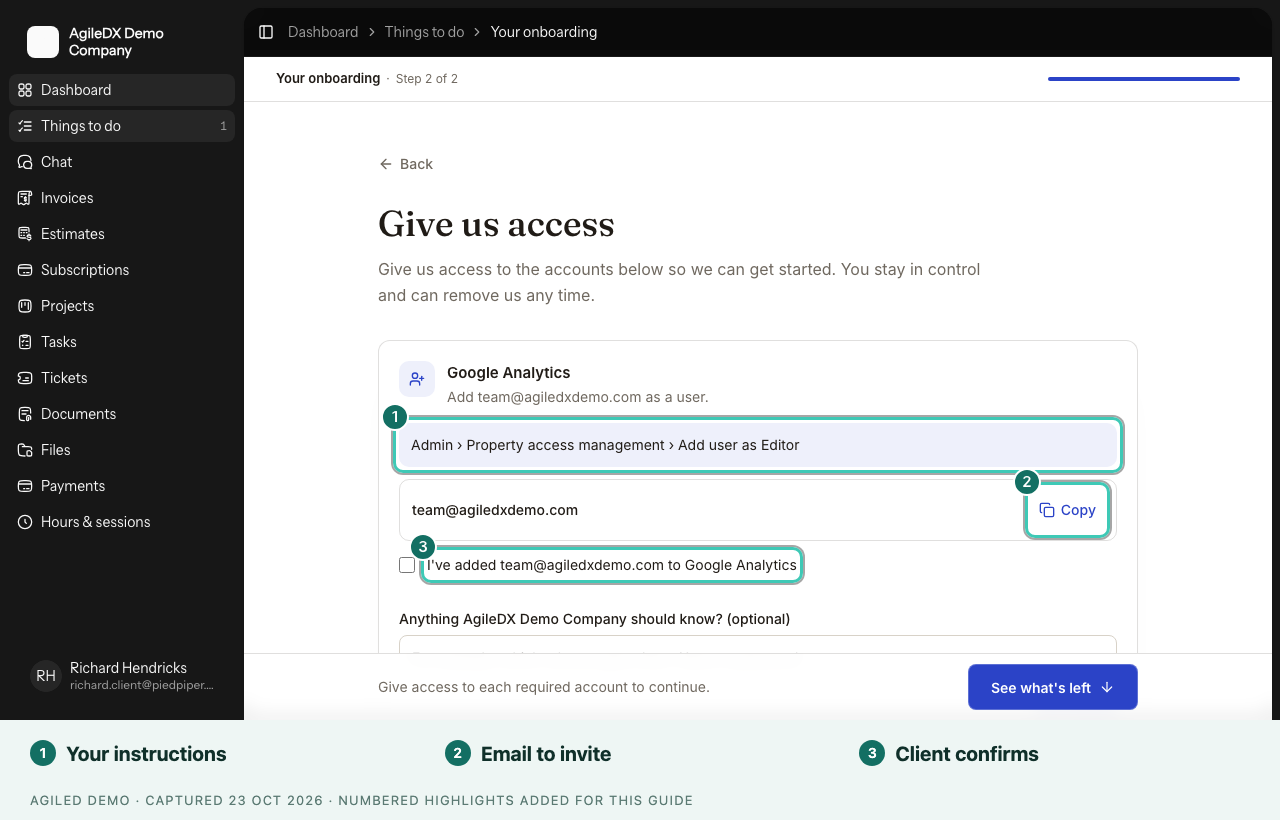Click the AgileDX Demo Company logo

point(43,42)
